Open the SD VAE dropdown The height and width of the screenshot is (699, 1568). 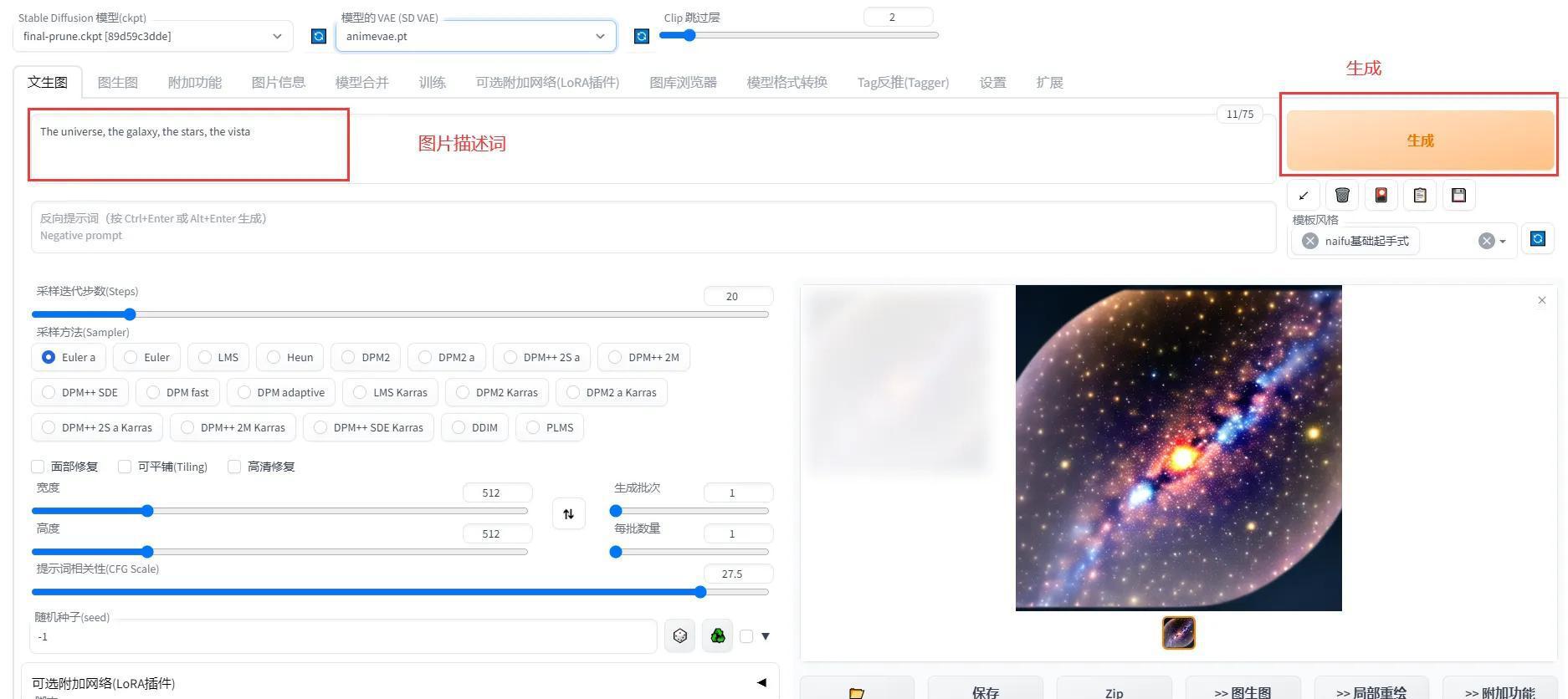476,36
